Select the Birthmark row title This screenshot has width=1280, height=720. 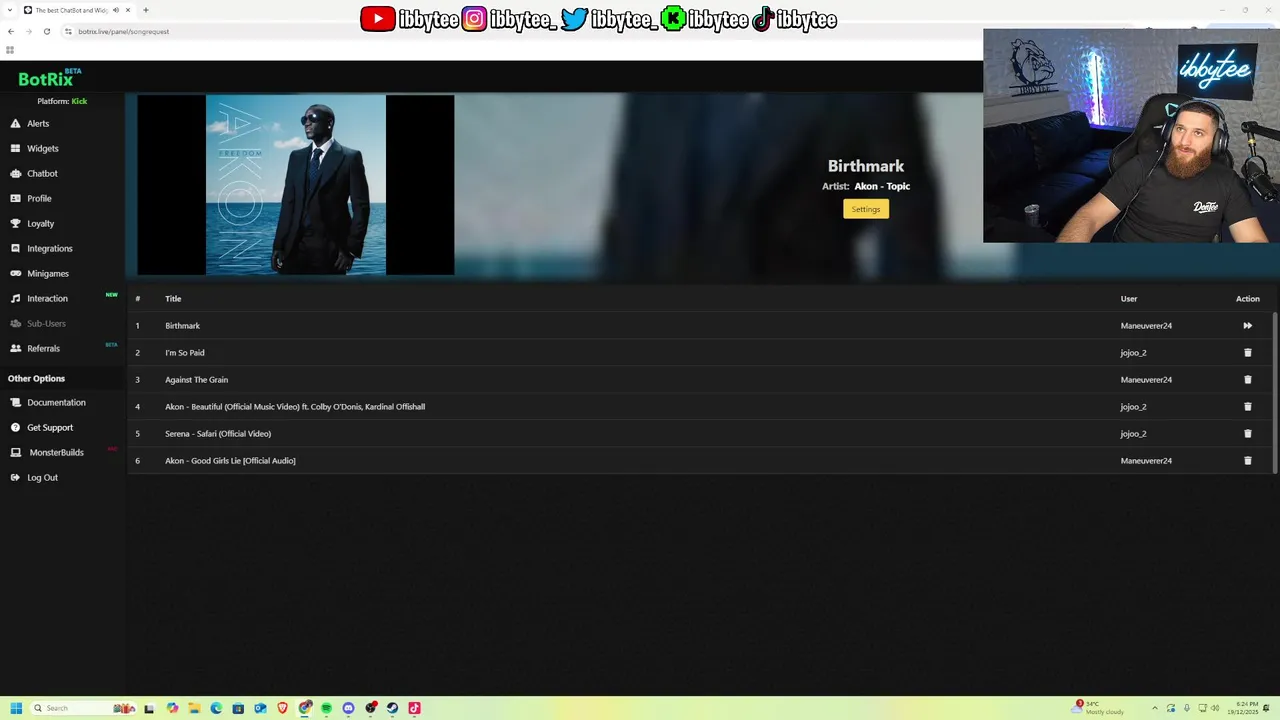pos(182,326)
